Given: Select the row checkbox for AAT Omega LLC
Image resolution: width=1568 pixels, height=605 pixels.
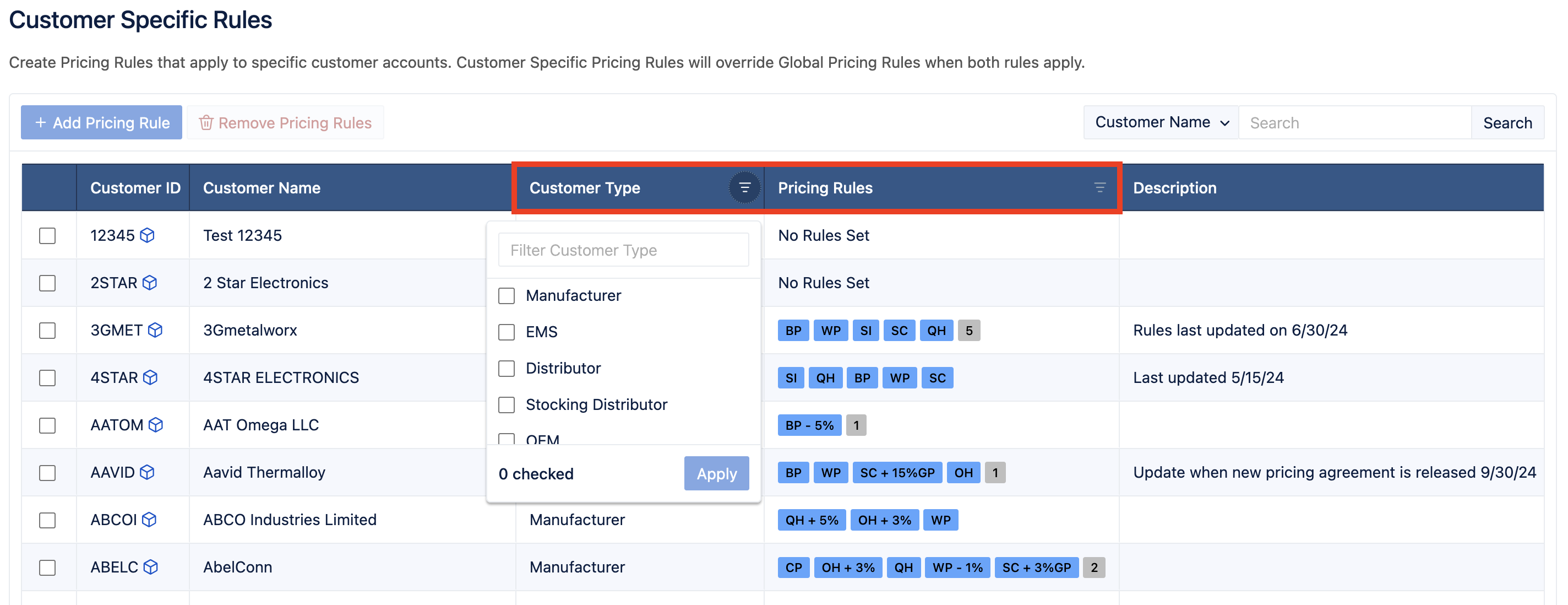Looking at the screenshot, I should click(x=47, y=425).
